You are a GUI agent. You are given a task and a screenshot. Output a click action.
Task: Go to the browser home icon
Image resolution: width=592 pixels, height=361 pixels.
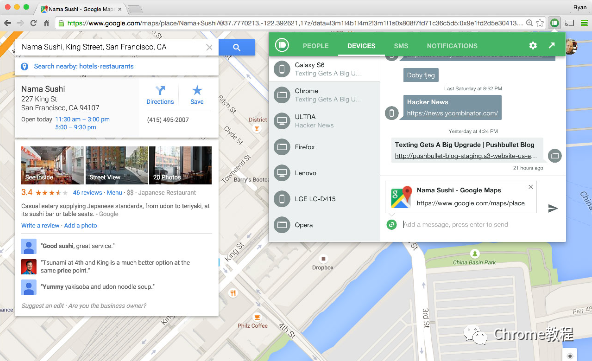(x=46, y=23)
